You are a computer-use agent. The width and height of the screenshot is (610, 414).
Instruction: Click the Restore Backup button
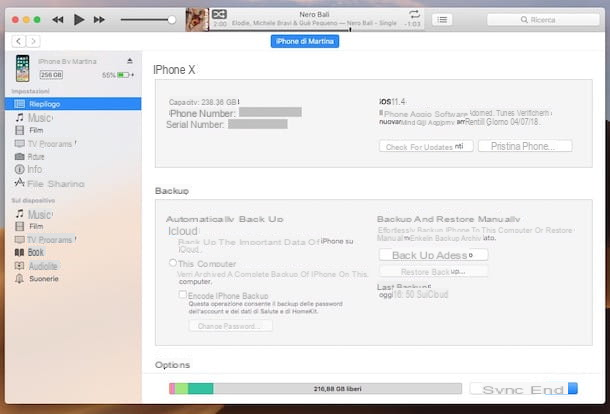[433, 272]
